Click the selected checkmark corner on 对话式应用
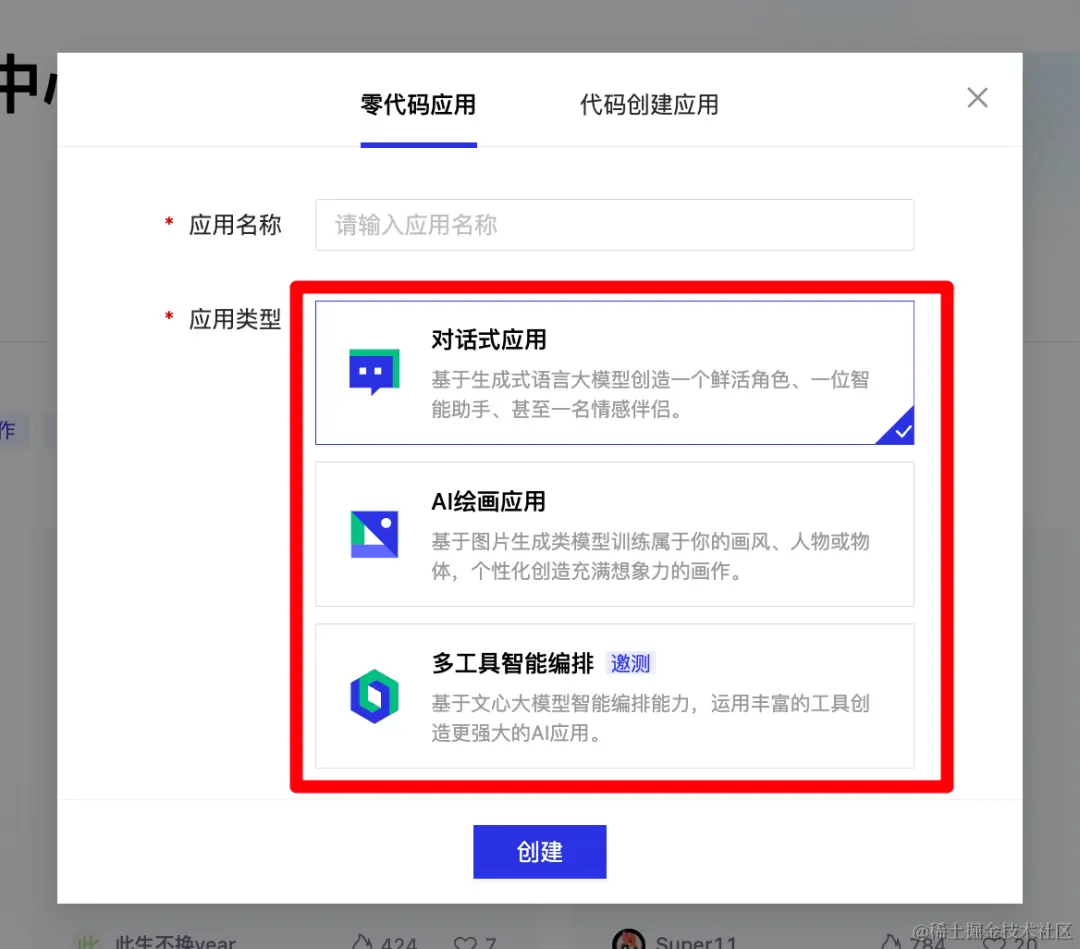The width and height of the screenshot is (1080, 949). pos(898,428)
